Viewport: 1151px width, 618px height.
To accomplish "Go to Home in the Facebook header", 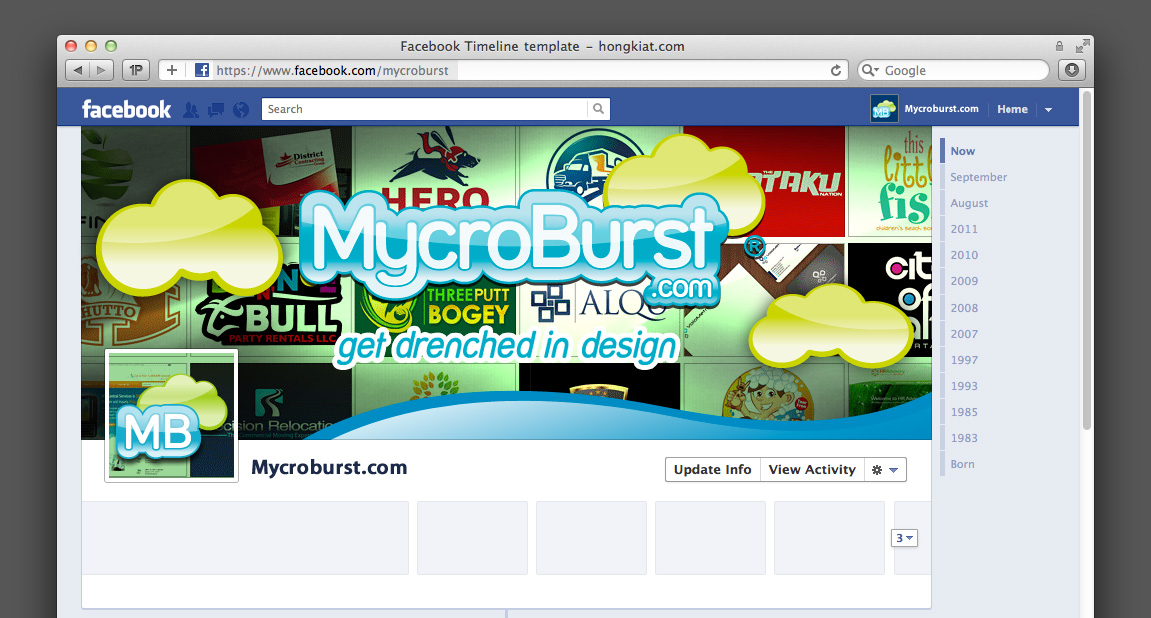I will 1012,109.
